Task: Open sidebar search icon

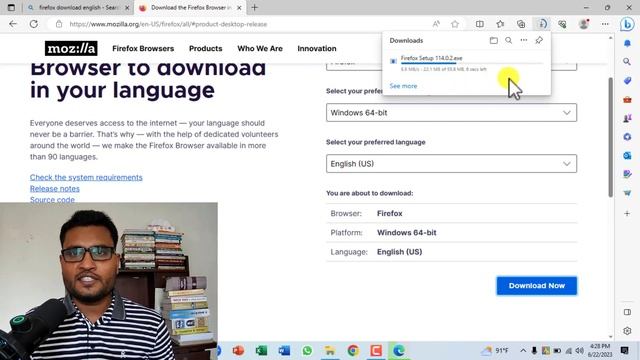Action: pyautogui.click(x=627, y=62)
